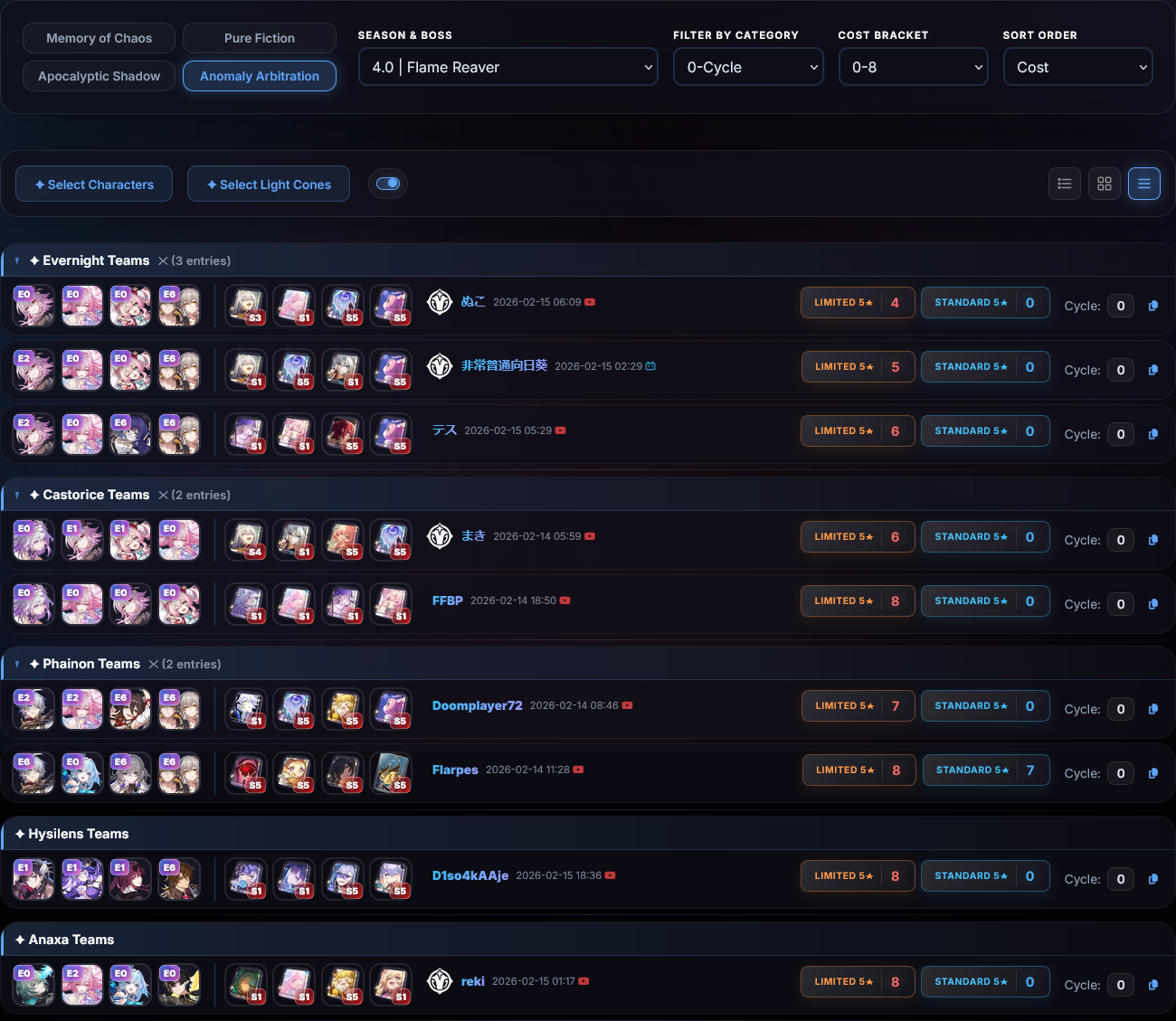Screen dimensions: 1176x1021
Task: Copy team icon in D1so4kAAje row
Action: point(1153,879)
